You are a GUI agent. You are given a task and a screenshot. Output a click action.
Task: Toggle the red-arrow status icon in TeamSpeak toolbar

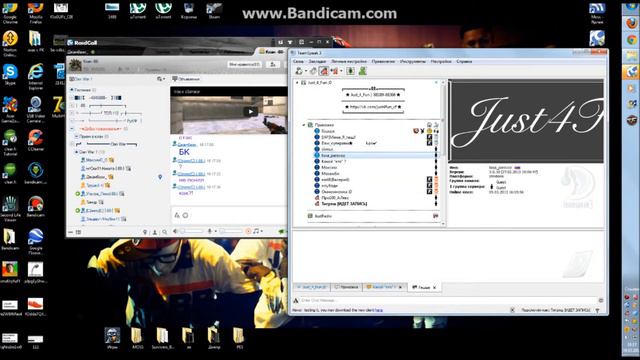click(335, 71)
